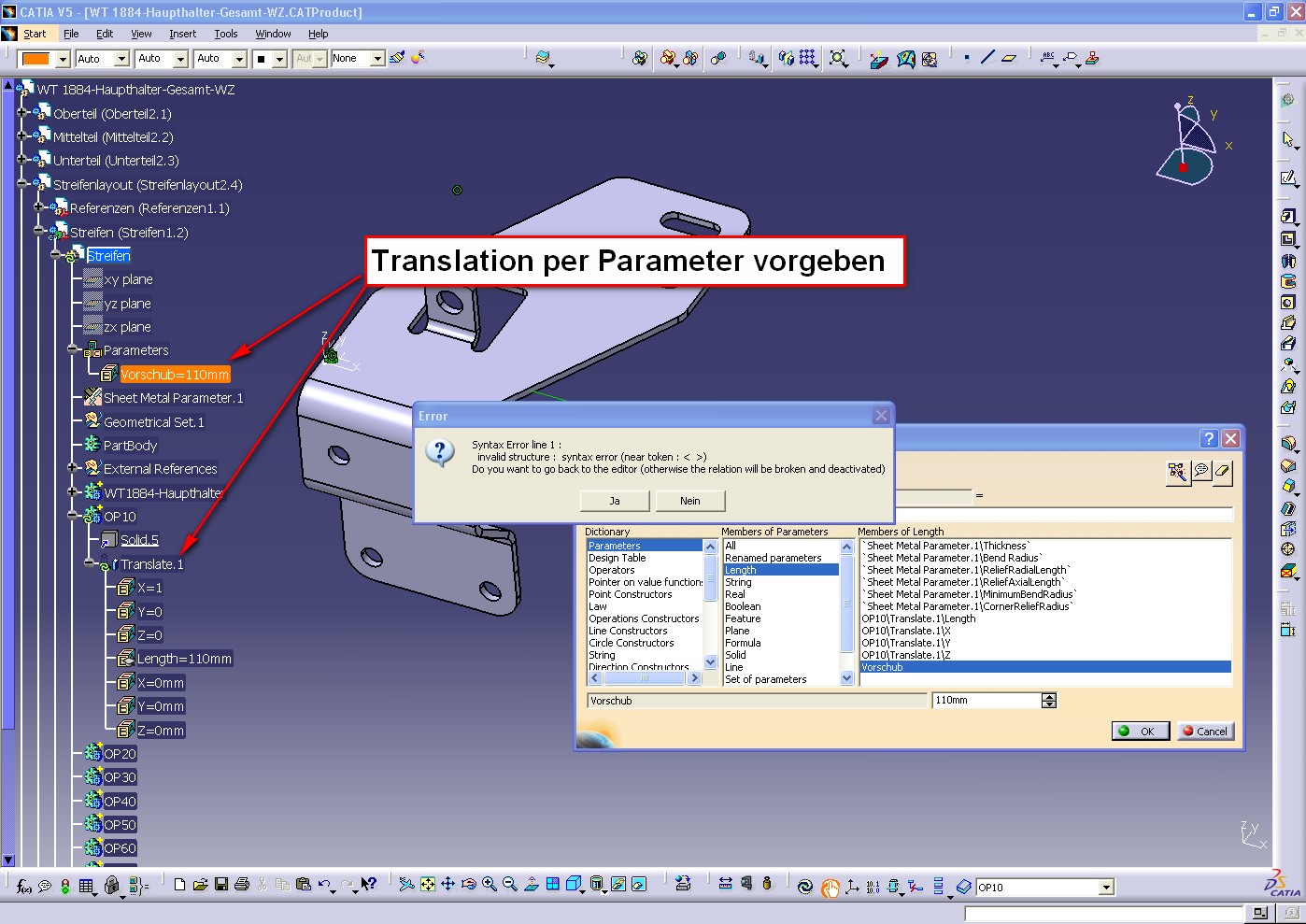Undo the last action
The image size is (1306, 924).
tap(324, 884)
